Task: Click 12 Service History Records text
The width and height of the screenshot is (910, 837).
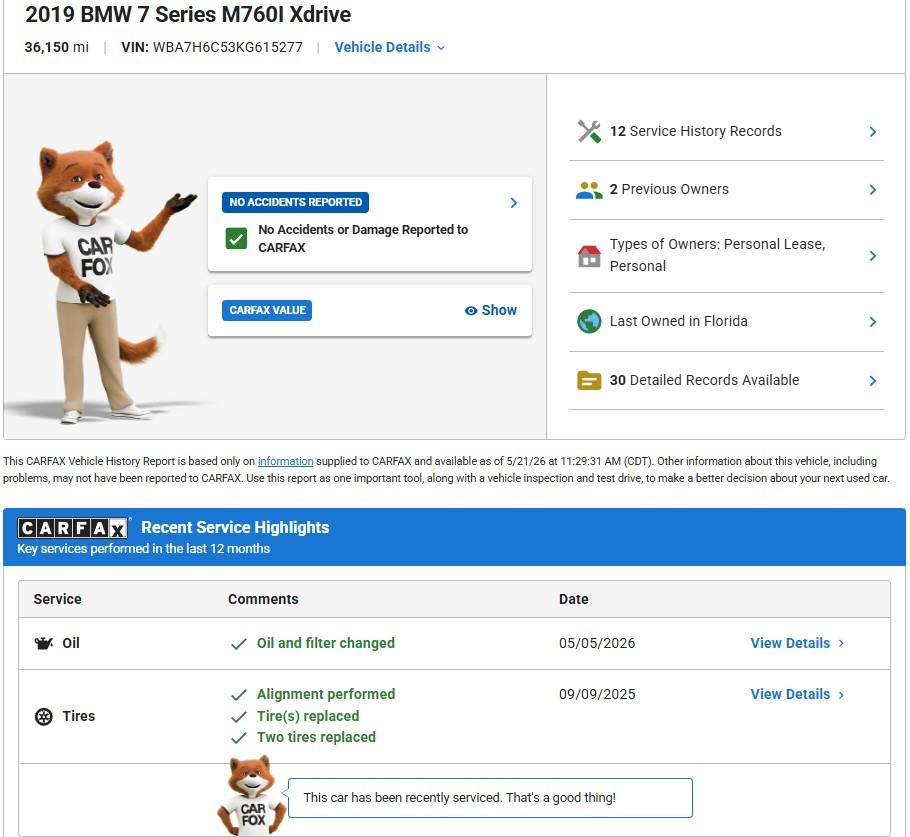Action: point(695,131)
